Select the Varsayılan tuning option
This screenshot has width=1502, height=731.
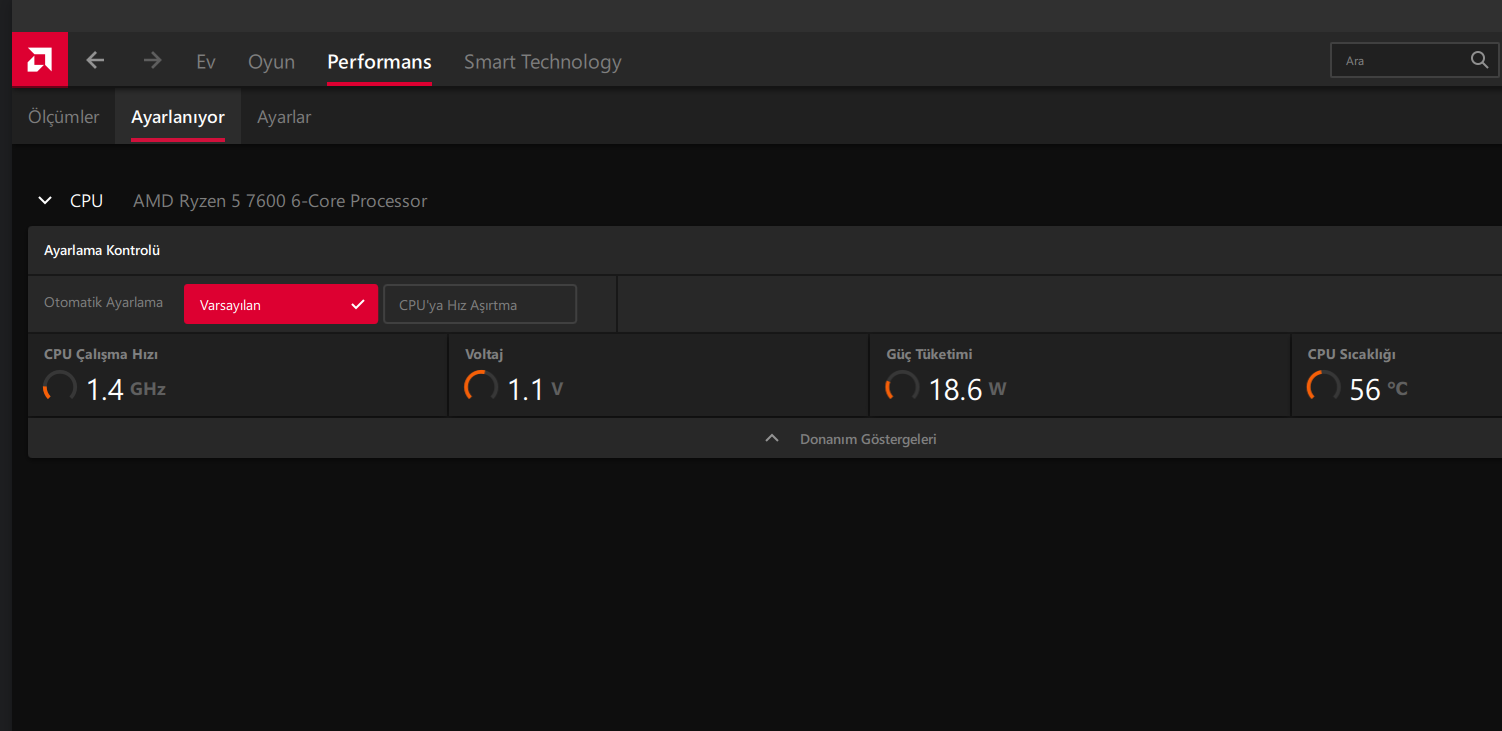[281, 304]
